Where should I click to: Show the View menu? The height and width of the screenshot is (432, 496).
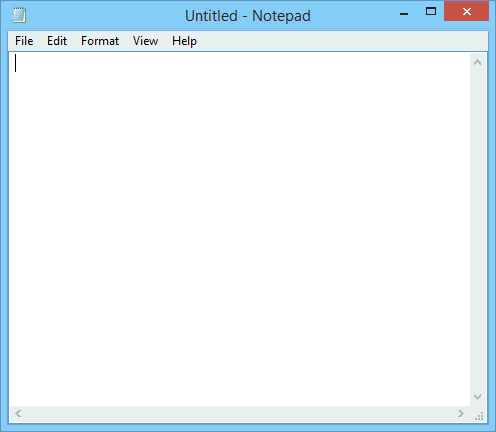tap(145, 41)
